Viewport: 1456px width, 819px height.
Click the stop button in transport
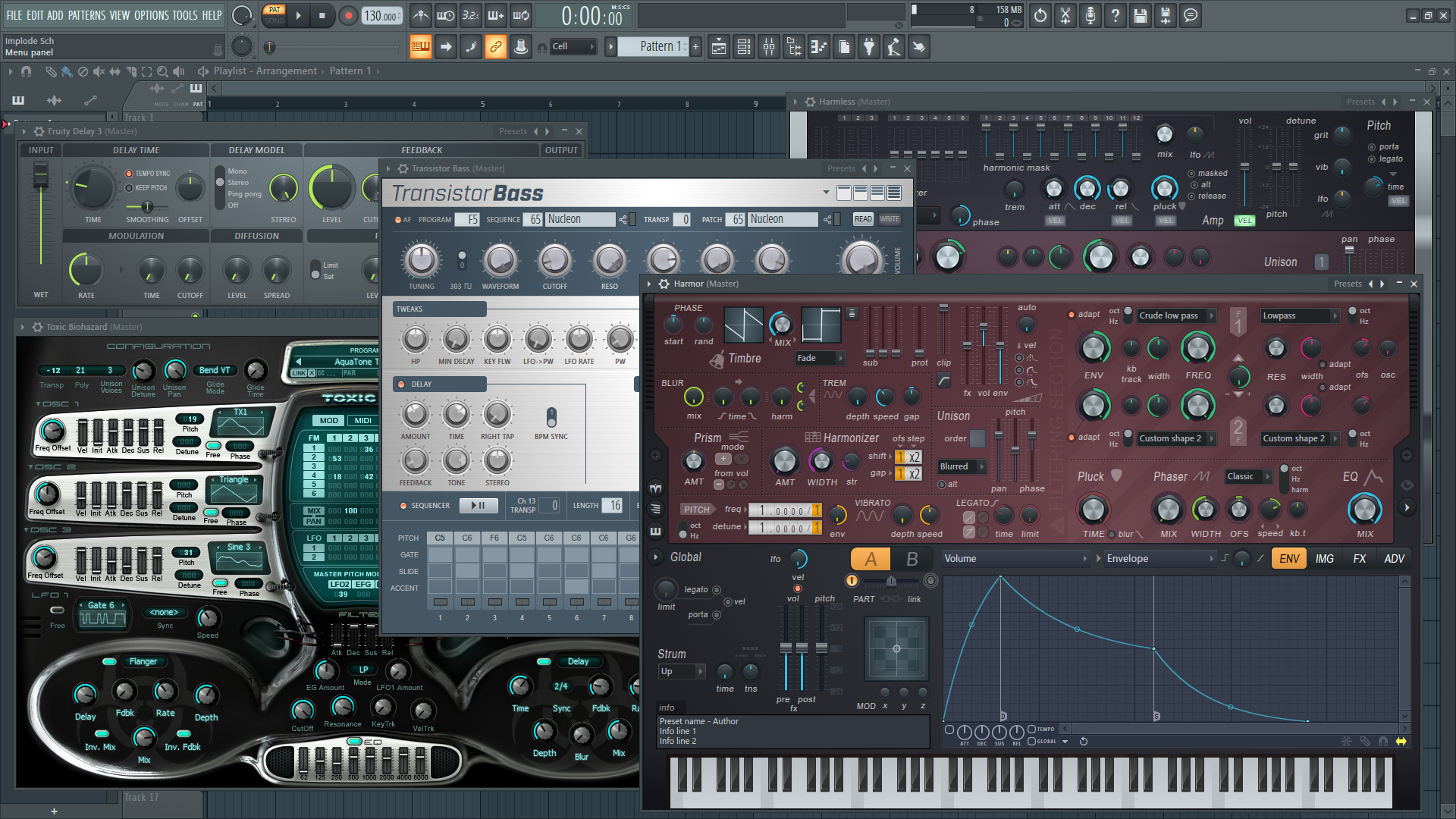tap(322, 15)
